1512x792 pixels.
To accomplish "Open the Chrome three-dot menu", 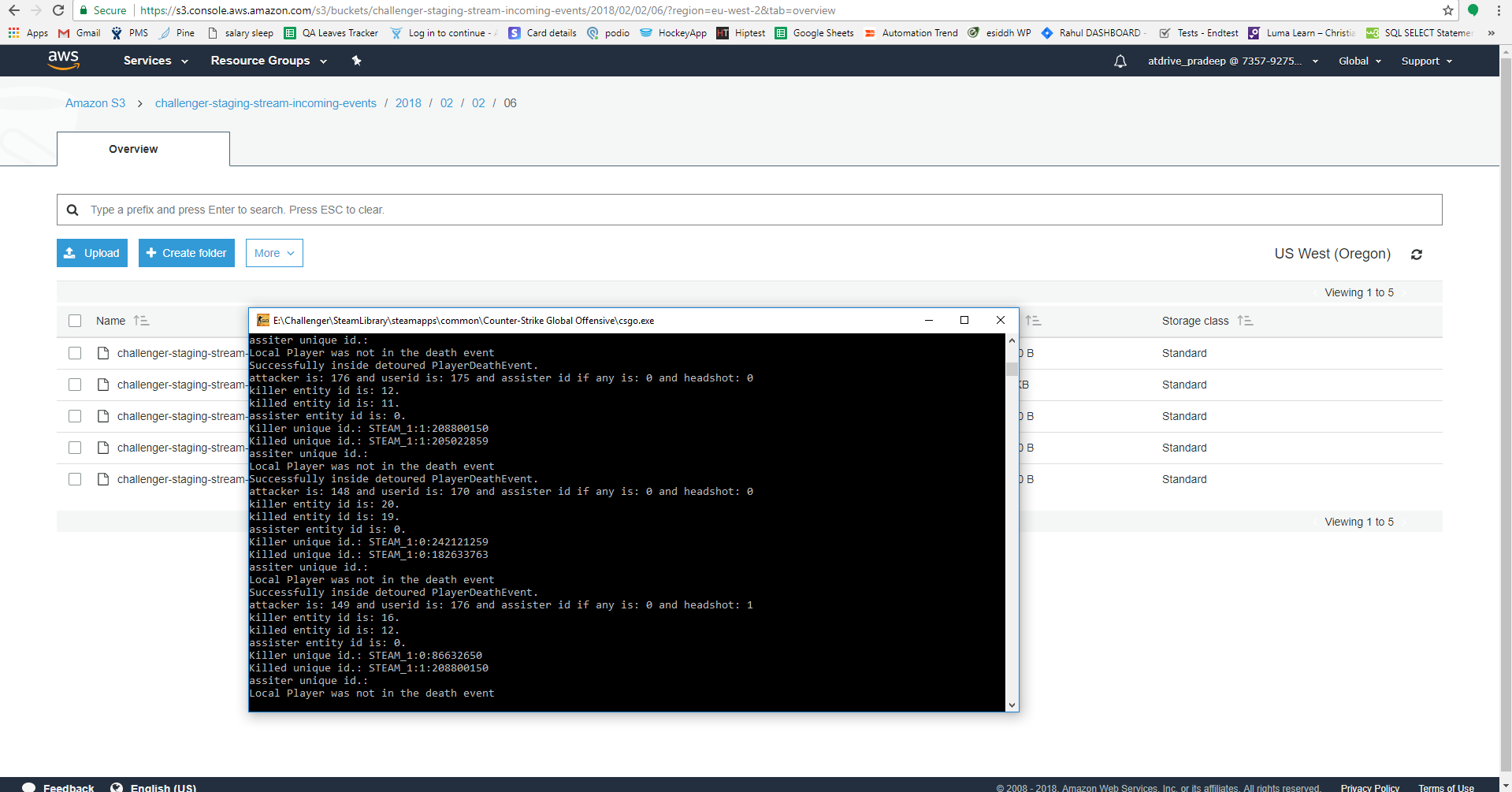I will tap(1499, 10).
